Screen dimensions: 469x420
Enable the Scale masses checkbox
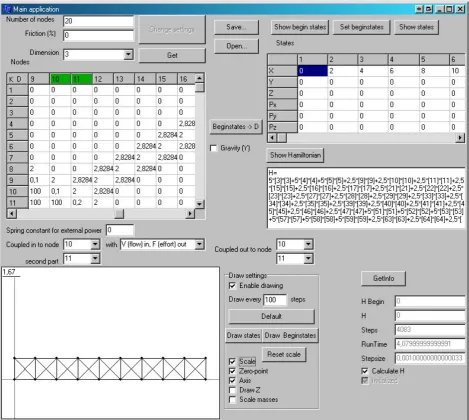tap(232, 399)
